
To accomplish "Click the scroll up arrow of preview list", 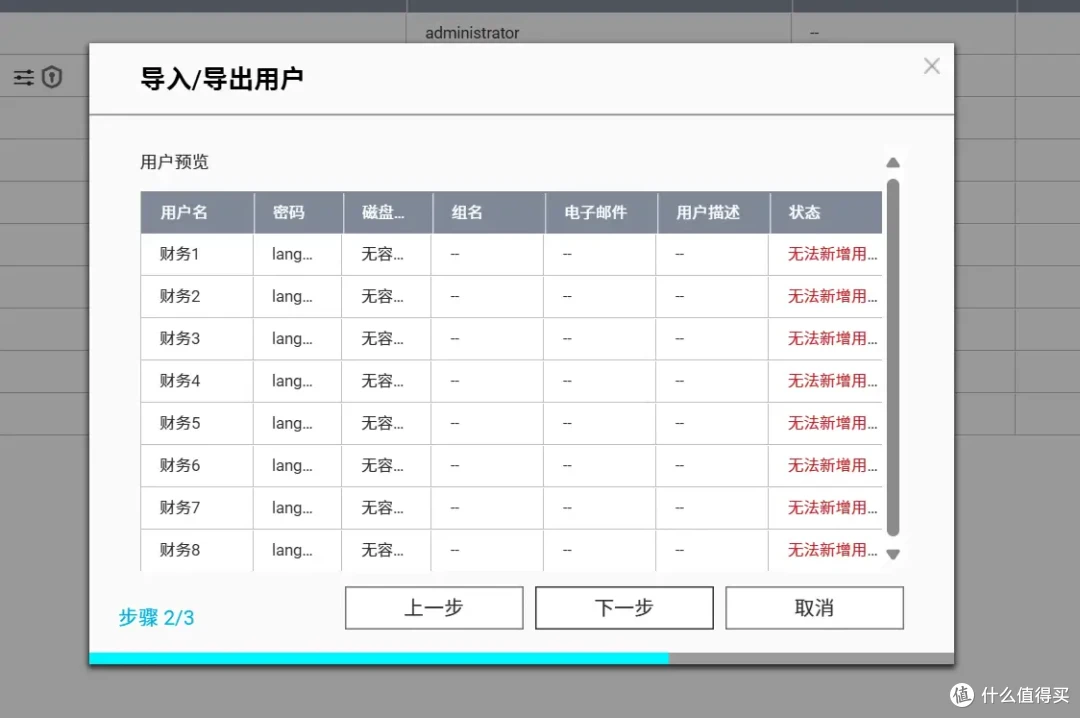I will tap(893, 163).
